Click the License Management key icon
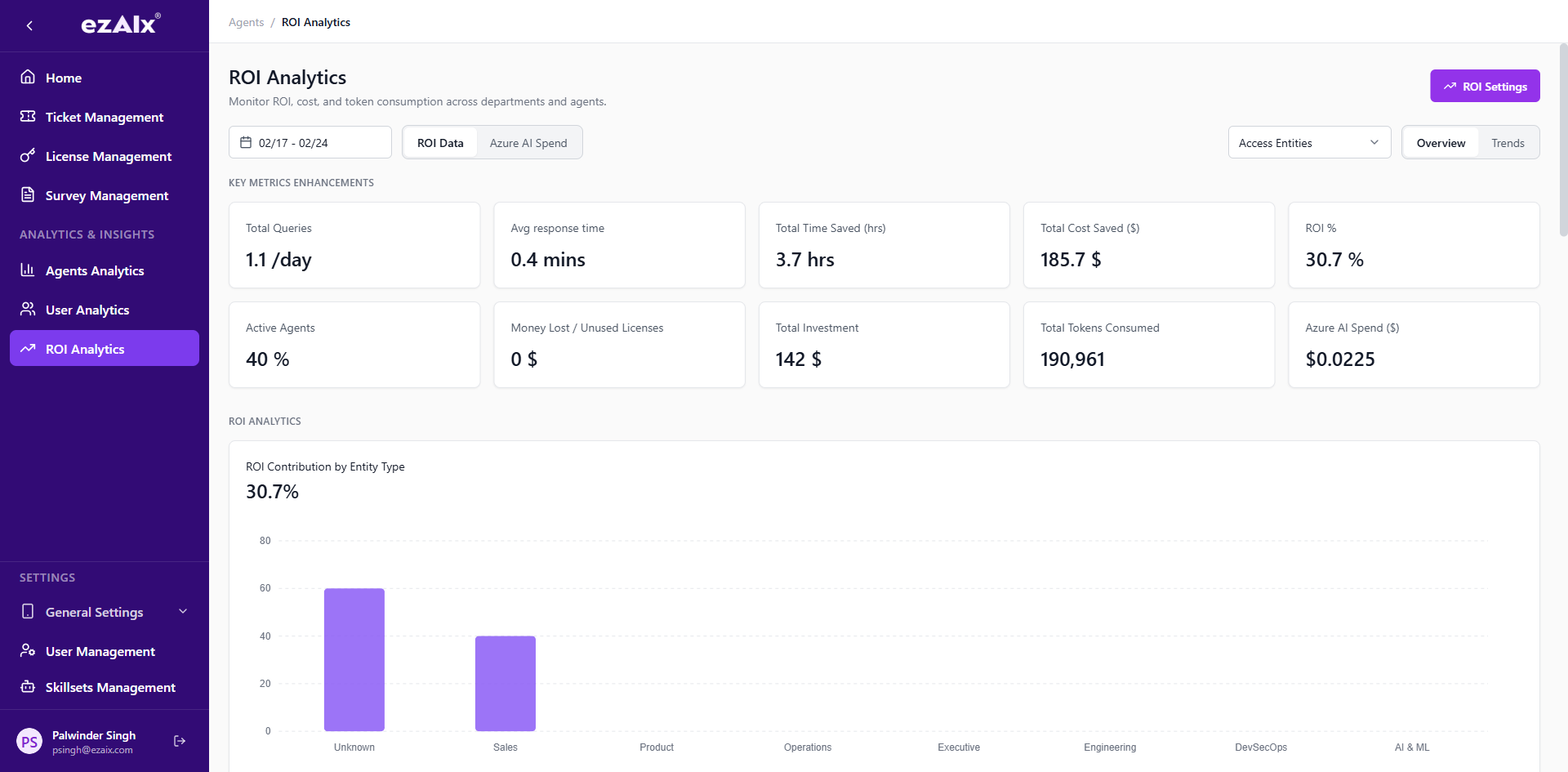1568x772 pixels. [29, 156]
